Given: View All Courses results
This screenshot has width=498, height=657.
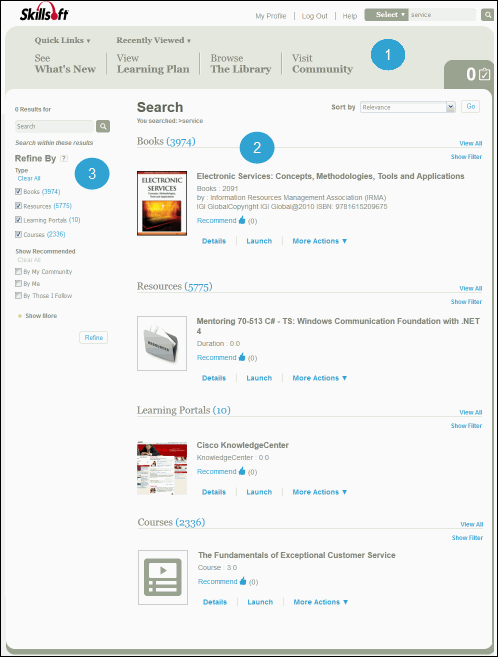Looking at the screenshot, I should [x=472, y=524].
